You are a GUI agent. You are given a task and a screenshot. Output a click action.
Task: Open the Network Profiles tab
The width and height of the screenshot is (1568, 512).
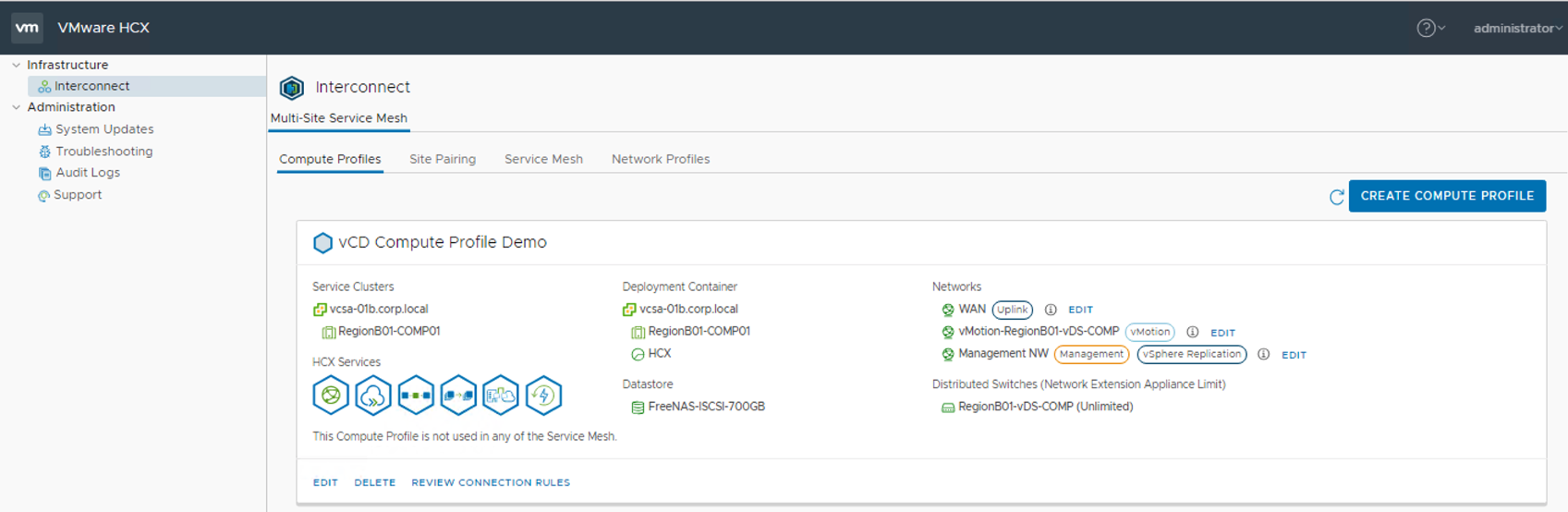coord(660,159)
